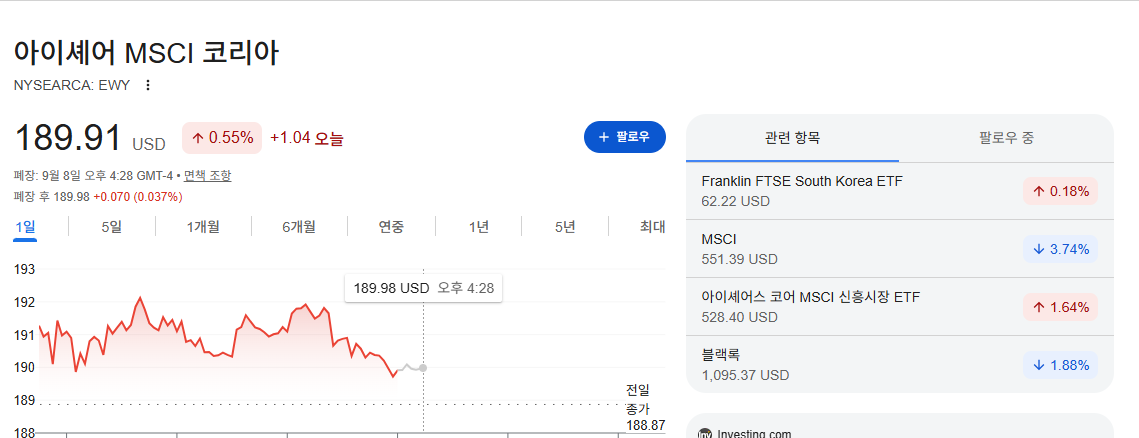Image resolution: width=1139 pixels, height=438 pixels.
Task: Click the plus icon on the 팔로우 button
Action: [604, 137]
